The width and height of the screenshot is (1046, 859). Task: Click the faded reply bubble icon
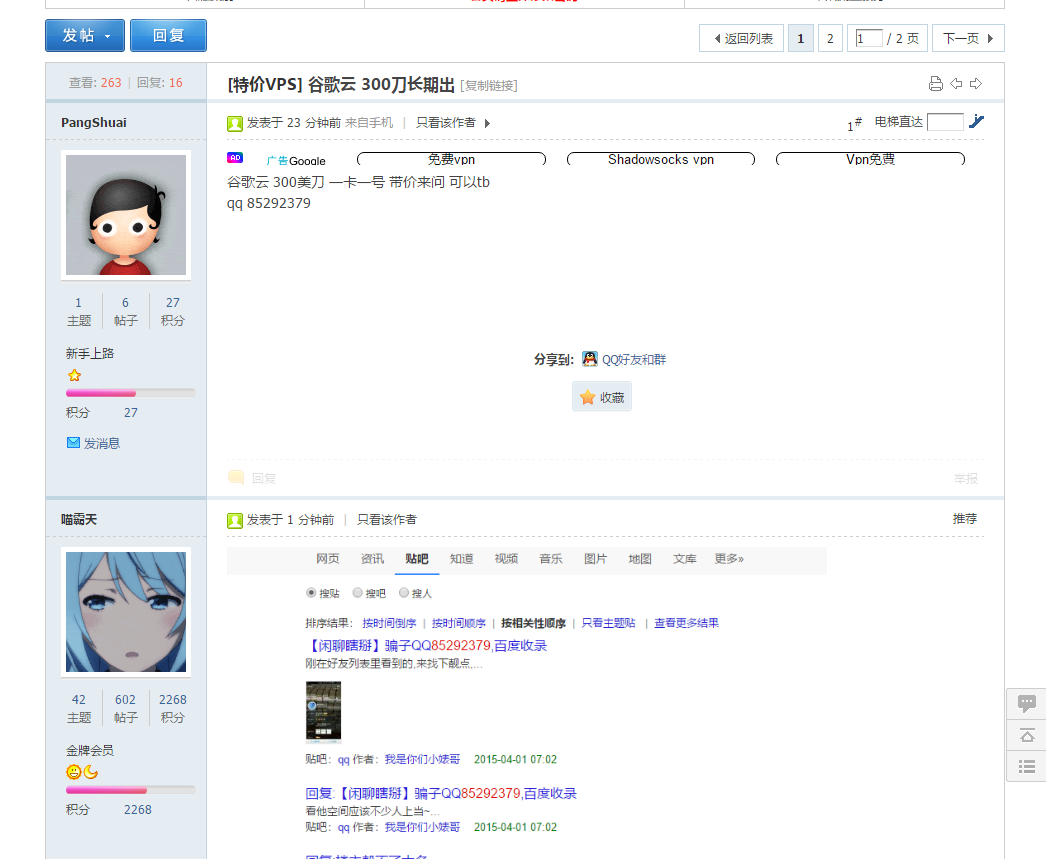point(235,478)
